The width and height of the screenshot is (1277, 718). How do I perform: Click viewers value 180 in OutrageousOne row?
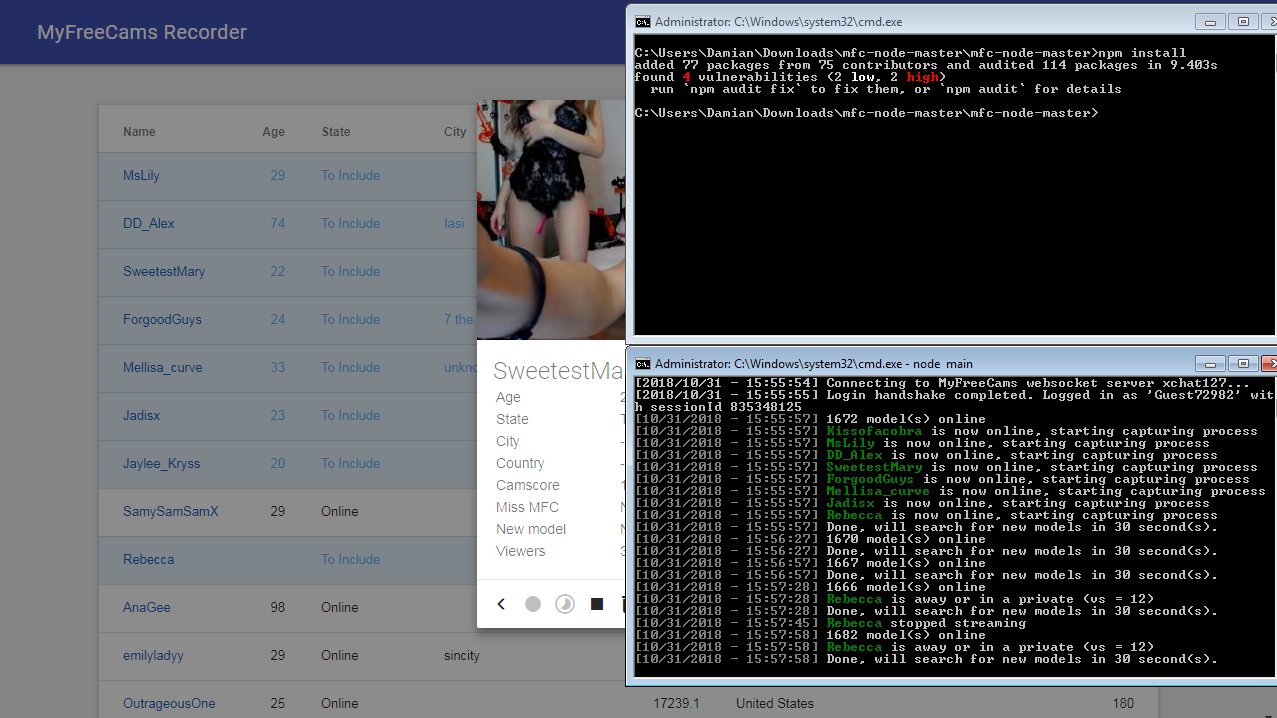tap(1123, 703)
